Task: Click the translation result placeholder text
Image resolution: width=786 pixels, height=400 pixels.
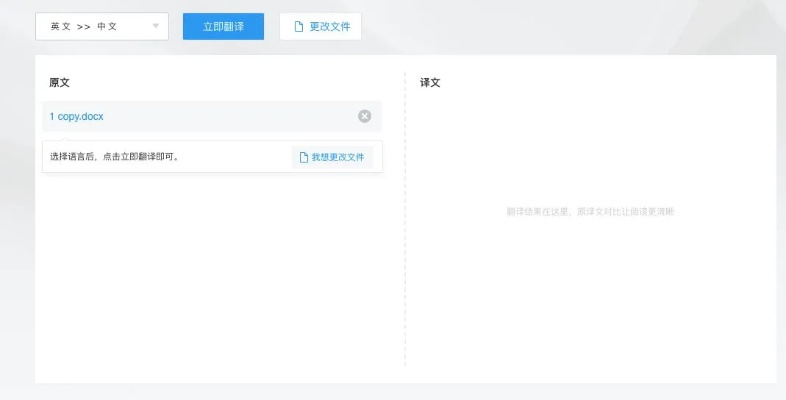Action: point(590,211)
